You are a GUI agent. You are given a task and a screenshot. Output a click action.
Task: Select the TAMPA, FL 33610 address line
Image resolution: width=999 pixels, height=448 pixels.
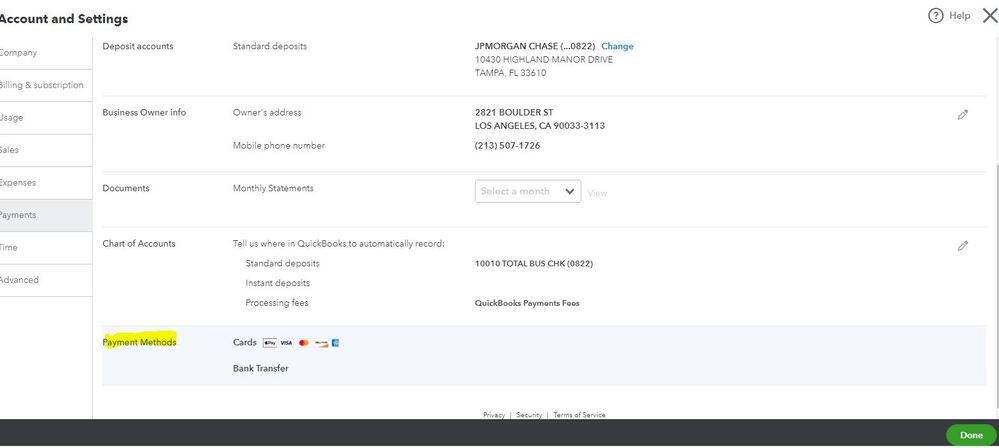510,73
